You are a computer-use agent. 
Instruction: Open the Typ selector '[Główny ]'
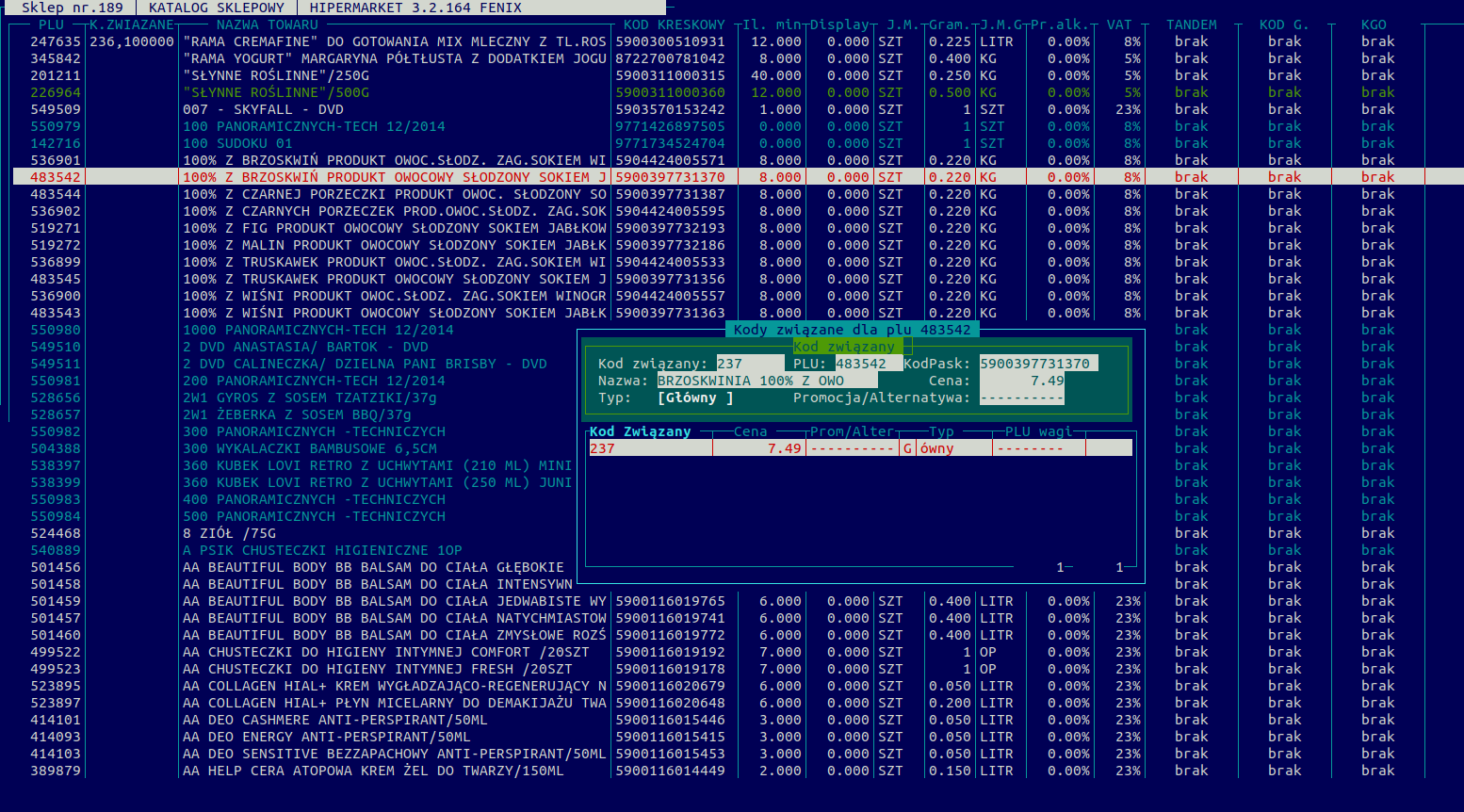[x=695, y=398]
